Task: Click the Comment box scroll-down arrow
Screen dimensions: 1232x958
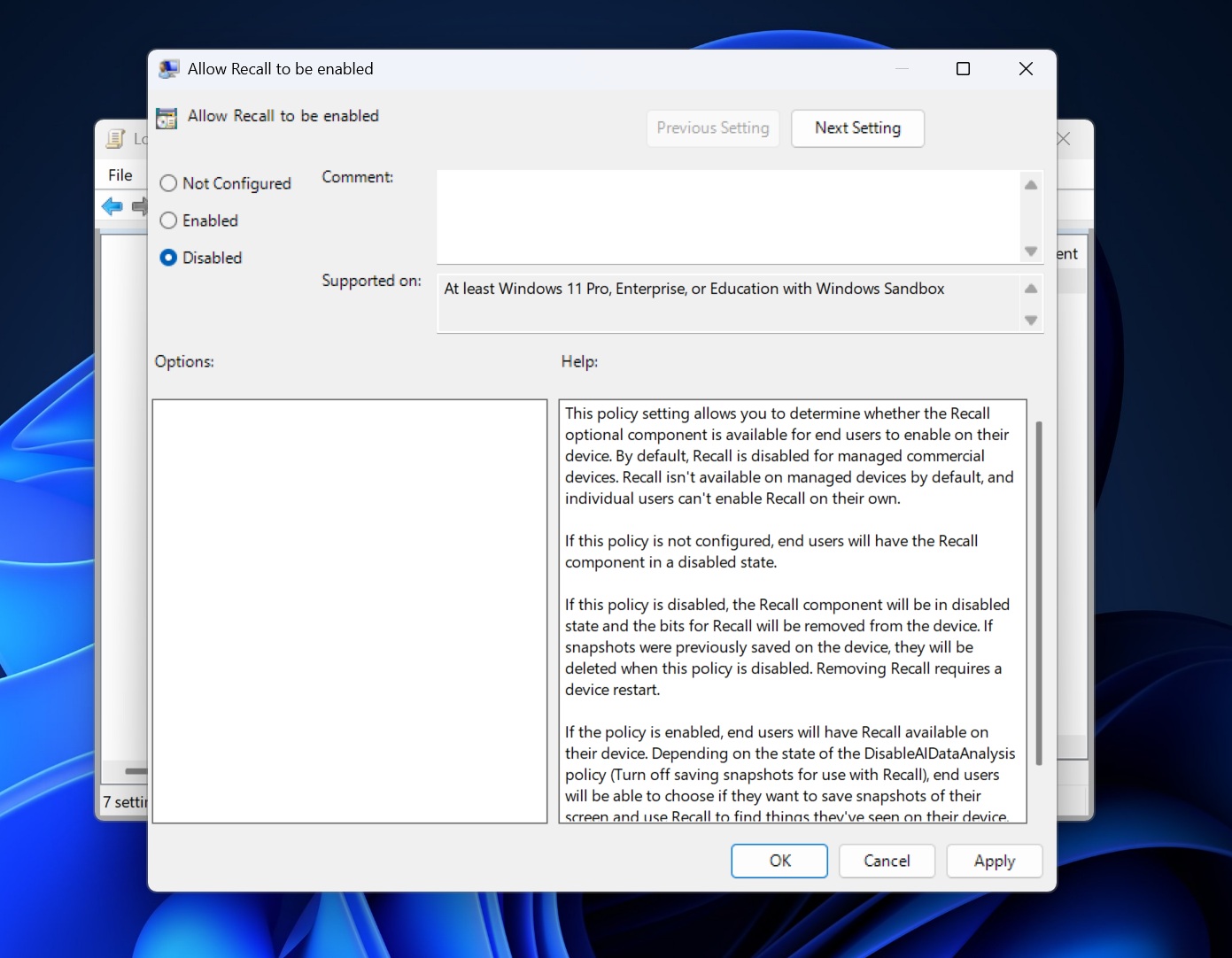Action: [1030, 251]
